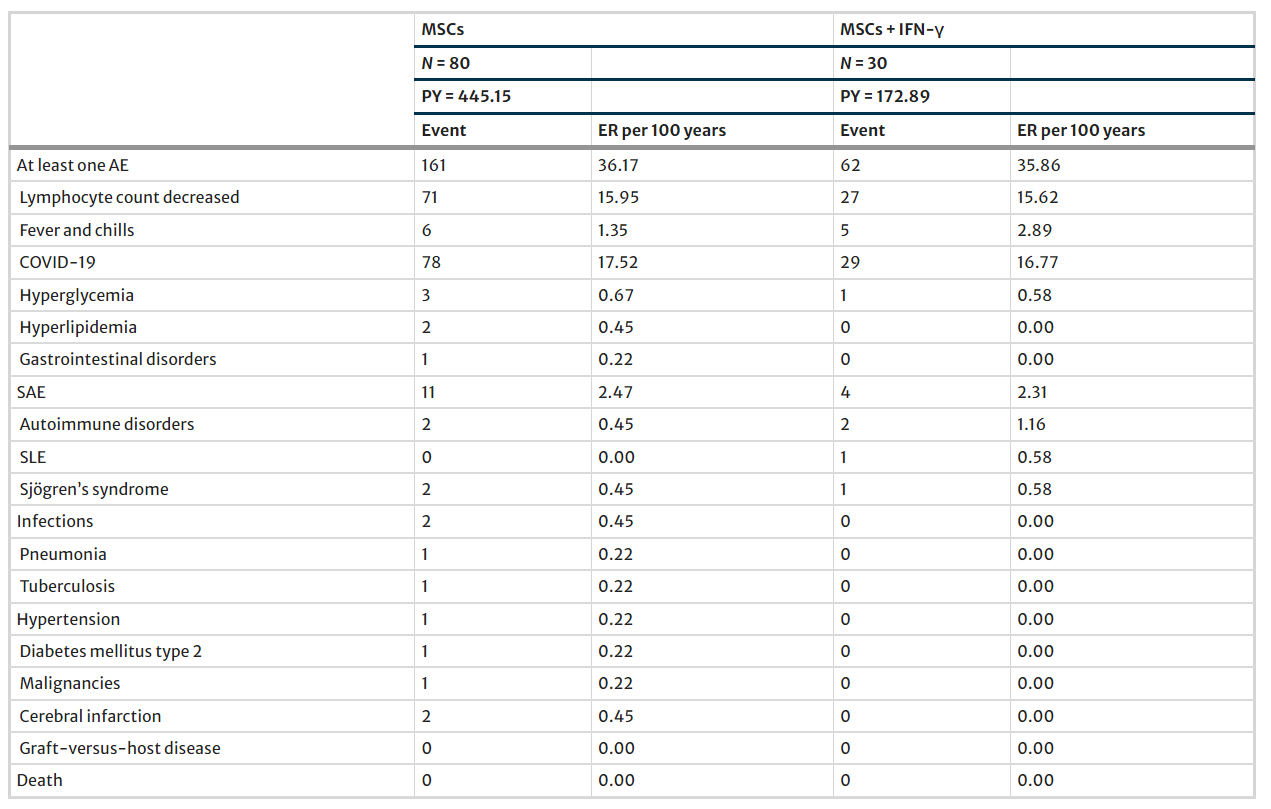Click the "Sjögren's syndrome" row label
Screen dimensions: 1271x809
click(94, 489)
